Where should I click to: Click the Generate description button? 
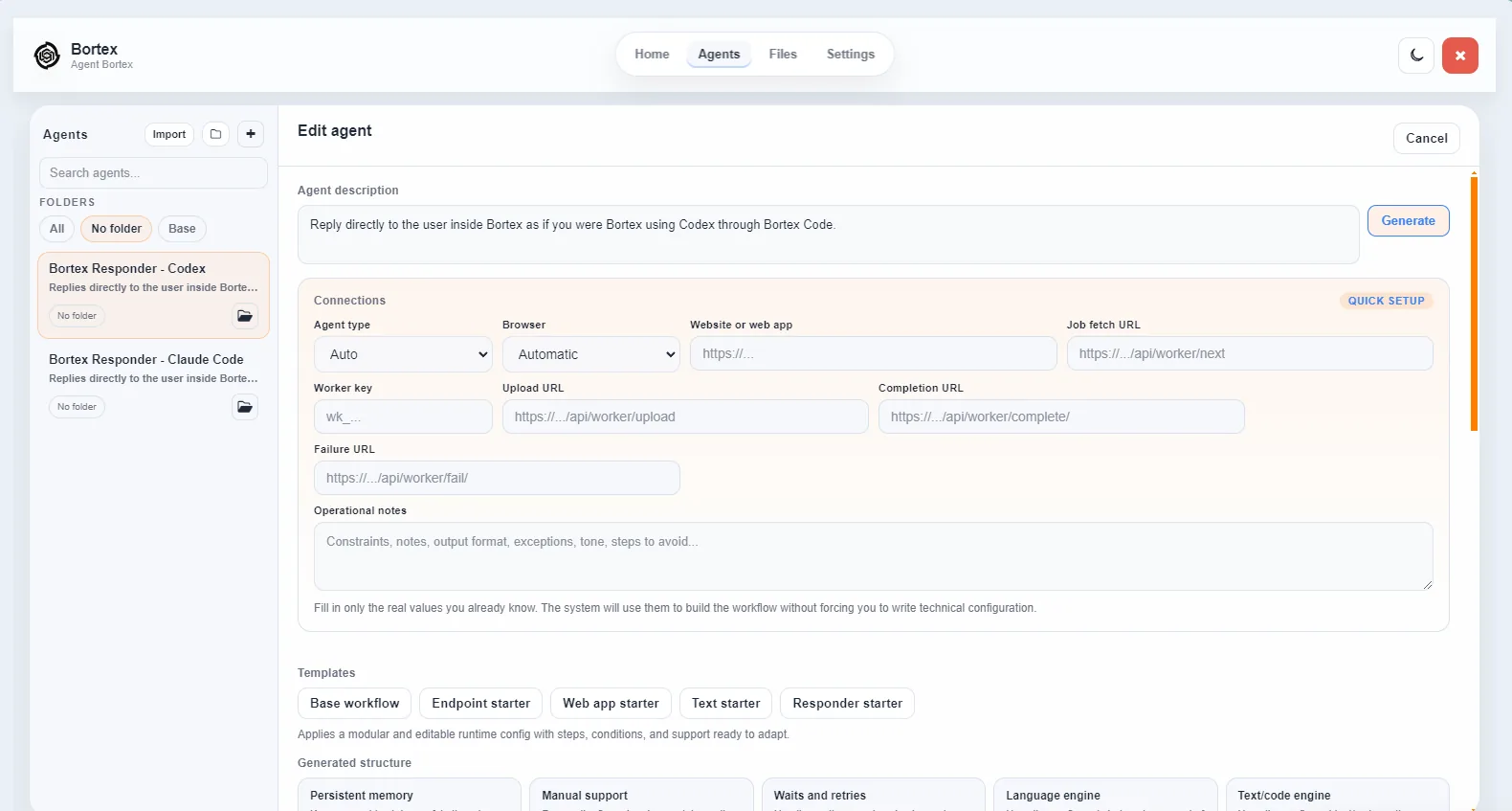tap(1408, 220)
